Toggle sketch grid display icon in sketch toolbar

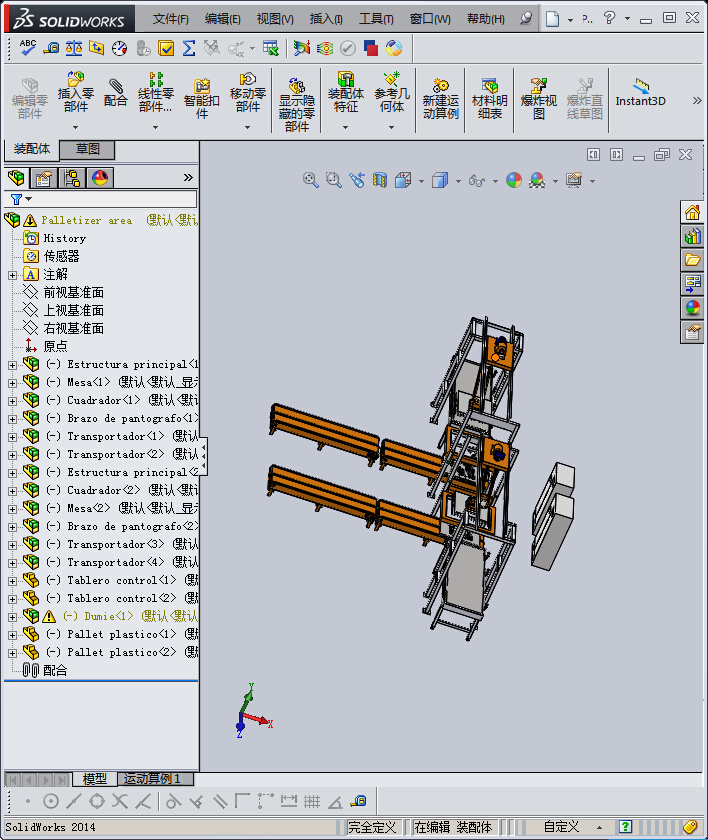click(312, 801)
